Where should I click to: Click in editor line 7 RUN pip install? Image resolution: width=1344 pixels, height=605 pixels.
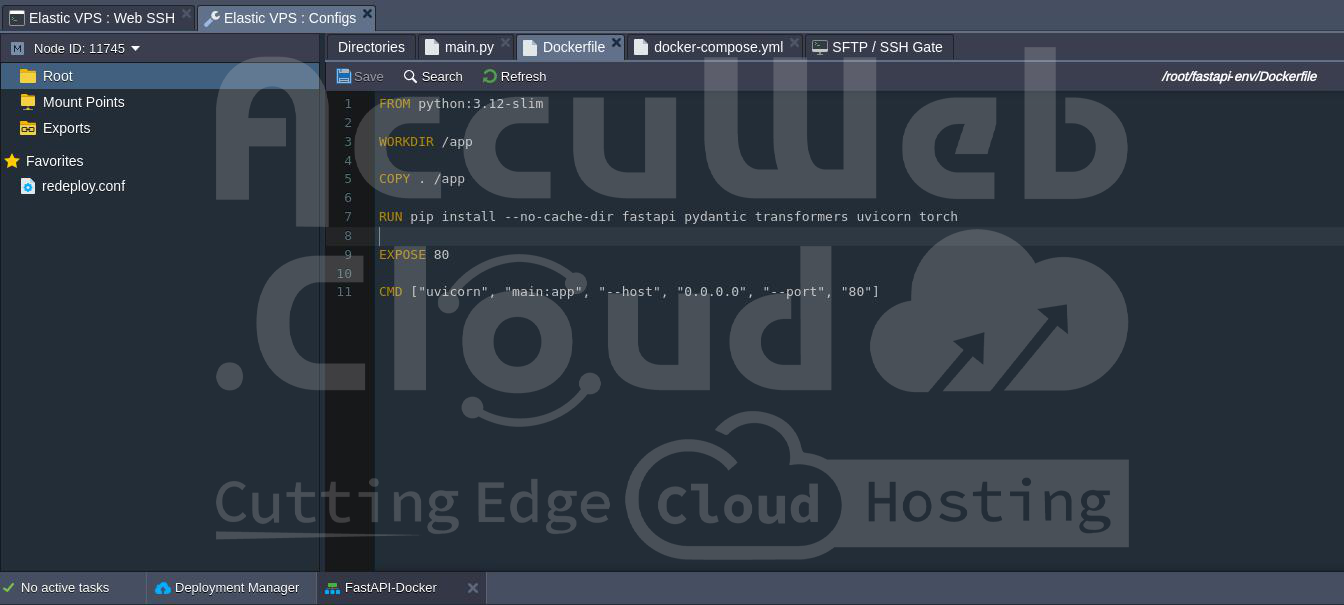[x=668, y=217]
